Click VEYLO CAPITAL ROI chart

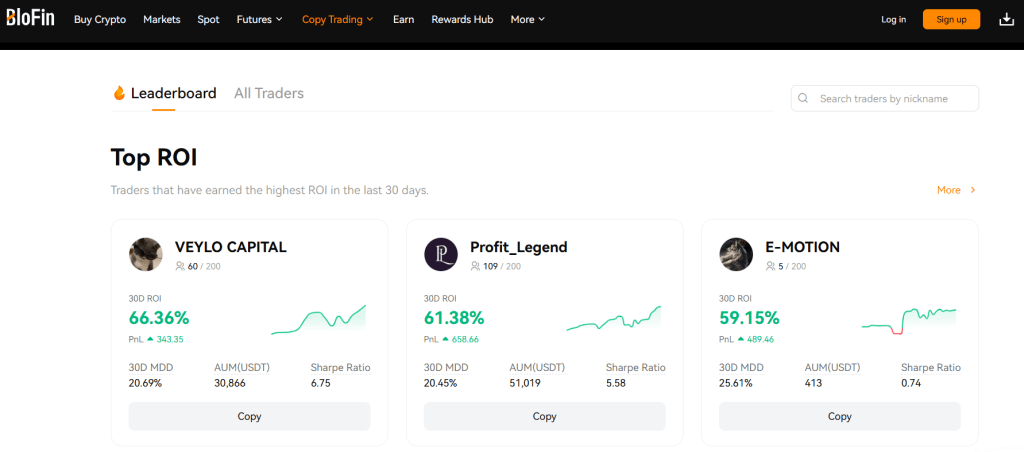318,319
